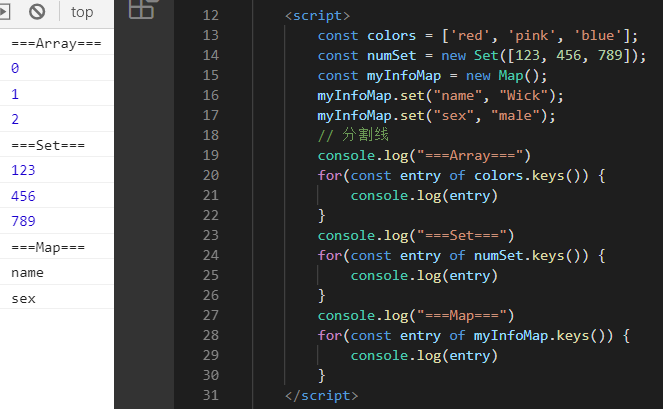The width and height of the screenshot is (663, 409).
Task: Click the "male" string on line 17
Action: pyautogui.click(x=515, y=115)
